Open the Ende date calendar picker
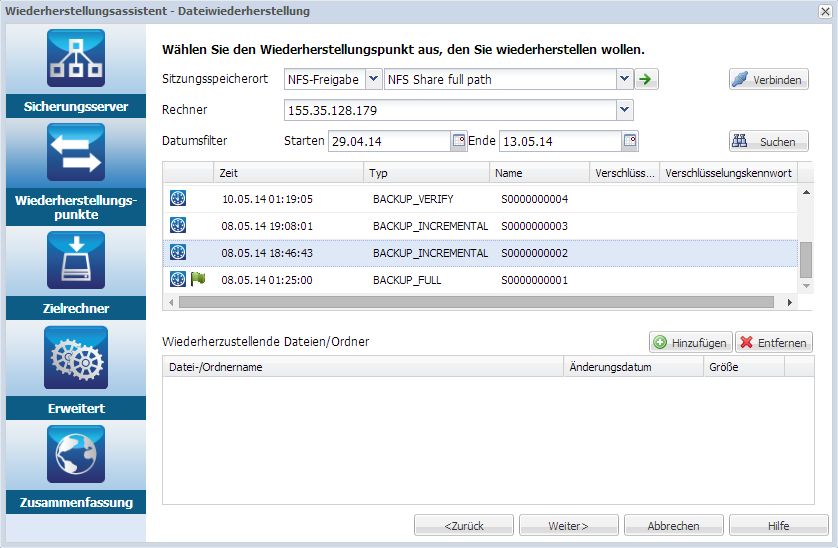 coord(630,141)
